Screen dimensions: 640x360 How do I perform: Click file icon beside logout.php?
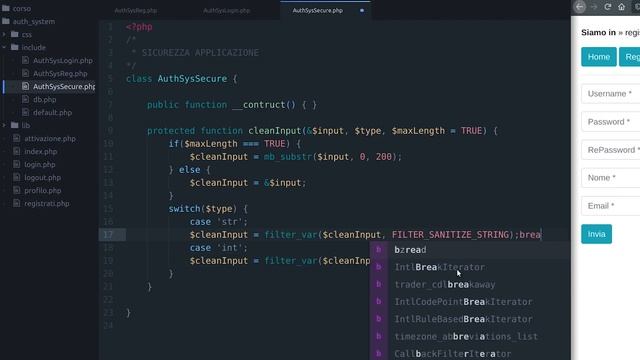point(16,178)
